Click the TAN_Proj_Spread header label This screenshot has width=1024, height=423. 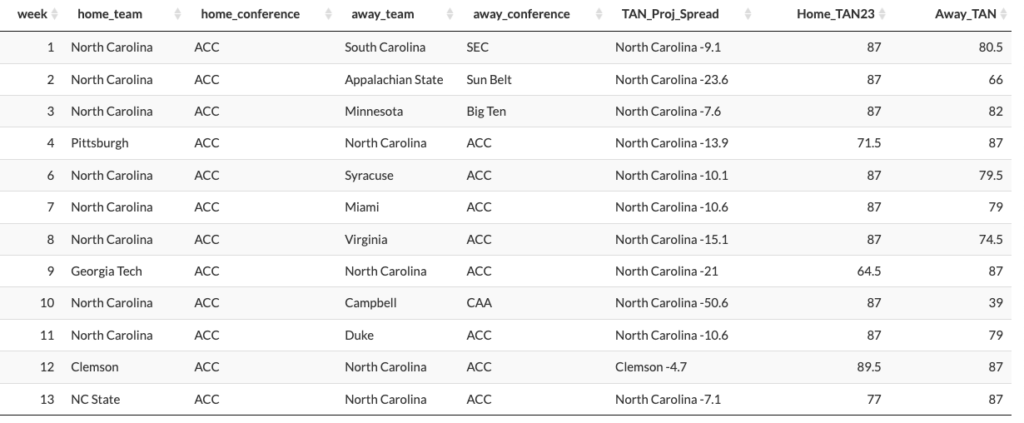point(670,14)
